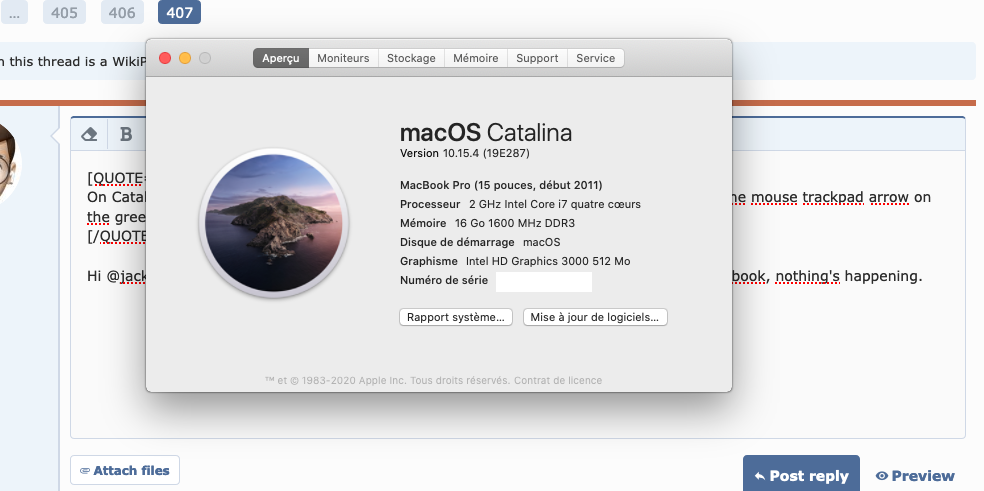Click the 2 GHz Intel Core i7 processor text
The width and height of the screenshot is (984, 491).
pyautogui.click(x=555, y=204)
